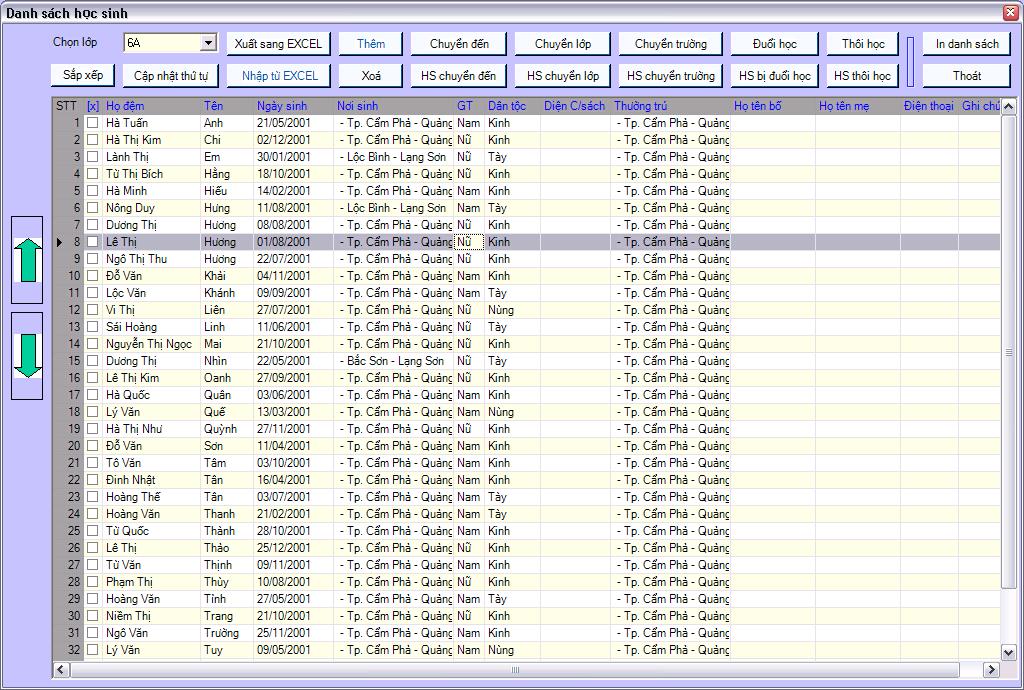Click the horizontal scrollbar thumb
This screenshot has height=690, width=1024.
515,669
